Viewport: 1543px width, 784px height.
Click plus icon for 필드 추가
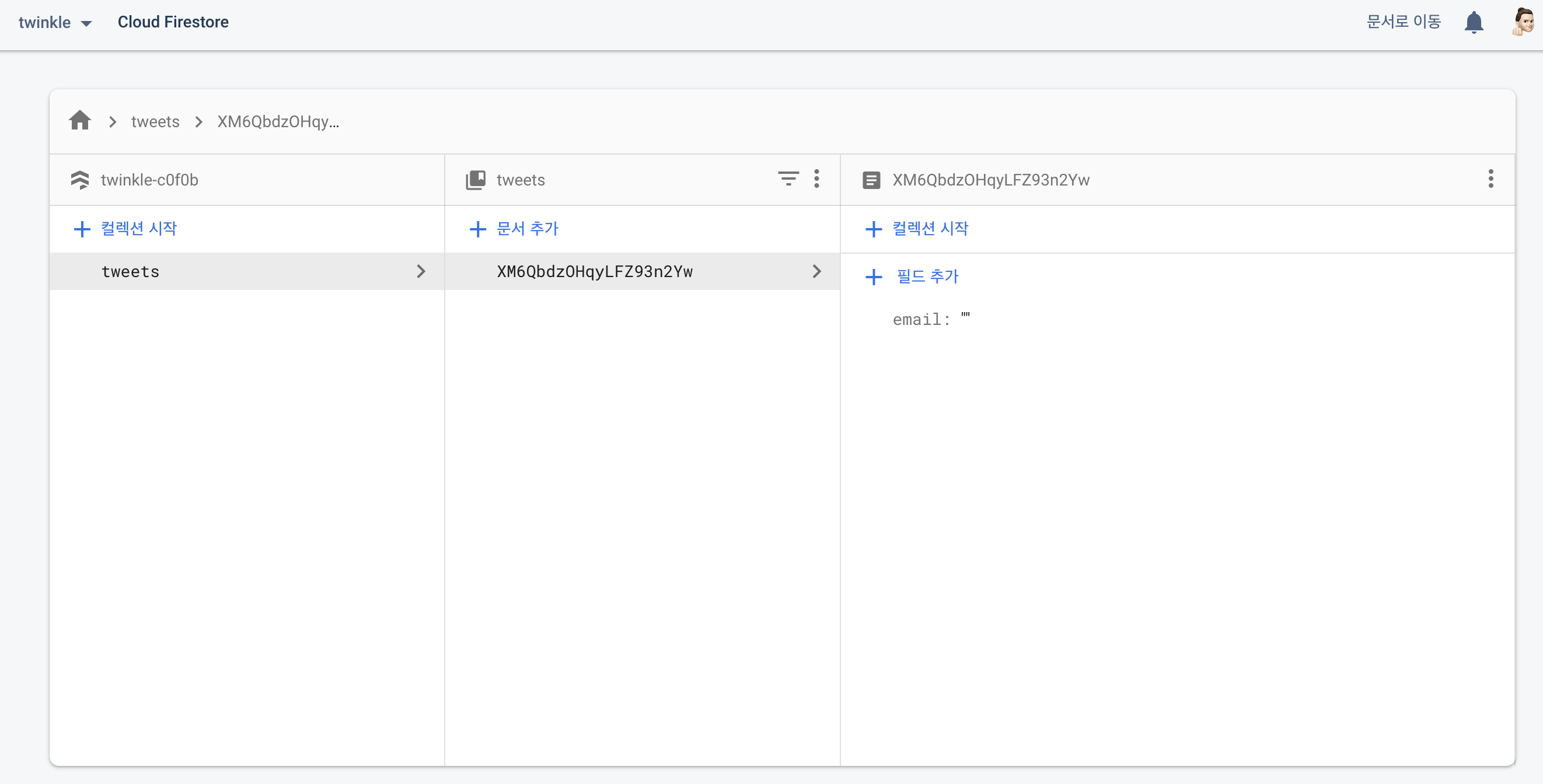[873, 276]
